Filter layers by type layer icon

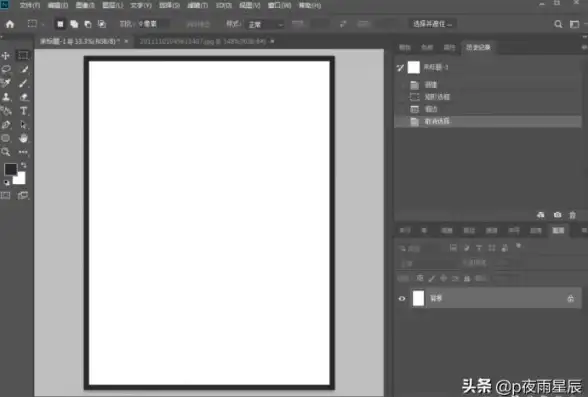[x=479, y=248]
